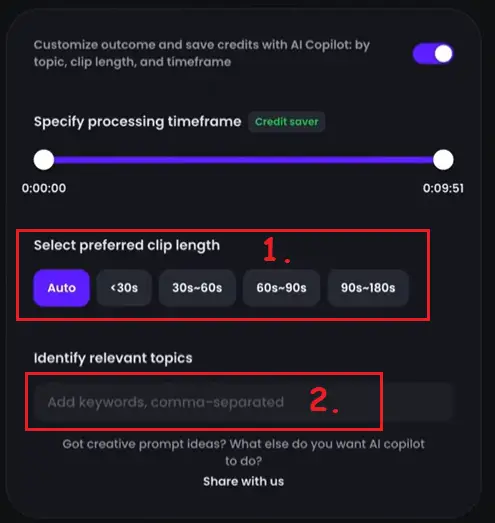
Task: Click the Got creative prompt ideas text
Action: (243, 453)
